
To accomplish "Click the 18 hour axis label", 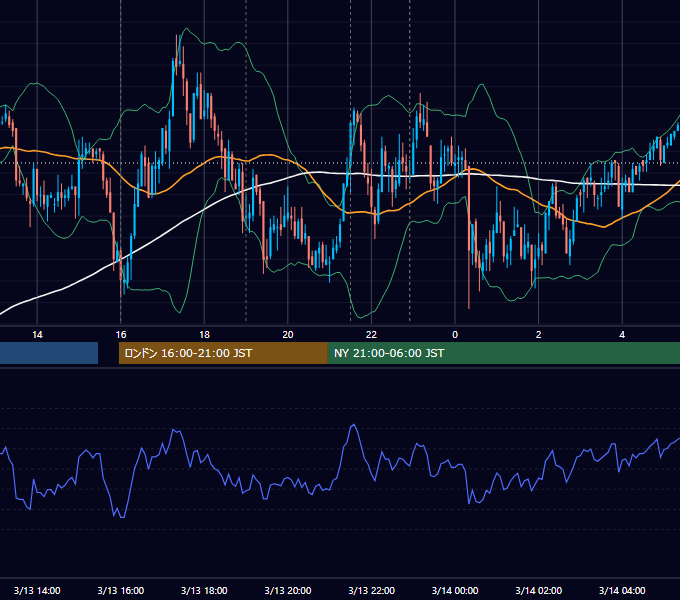I will (204, 335).
